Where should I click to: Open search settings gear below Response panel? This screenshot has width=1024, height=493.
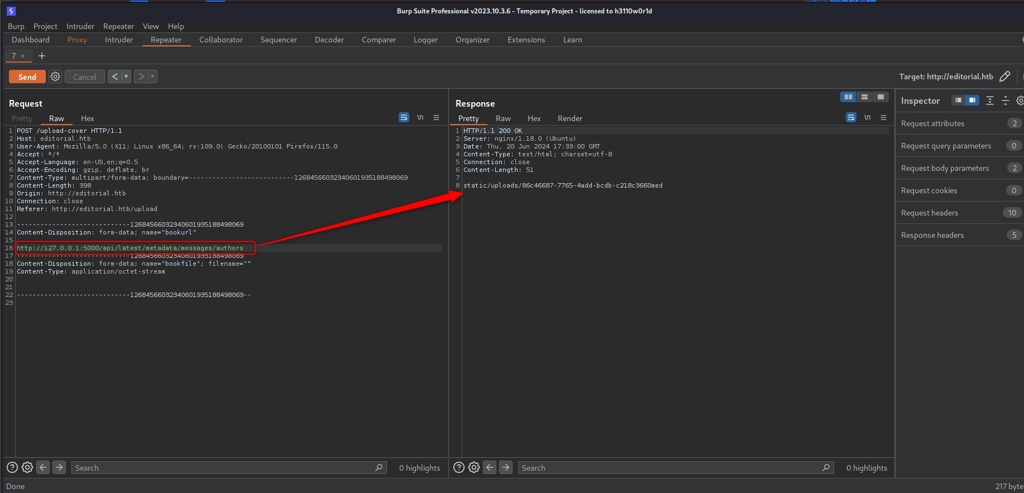point(474,467)
